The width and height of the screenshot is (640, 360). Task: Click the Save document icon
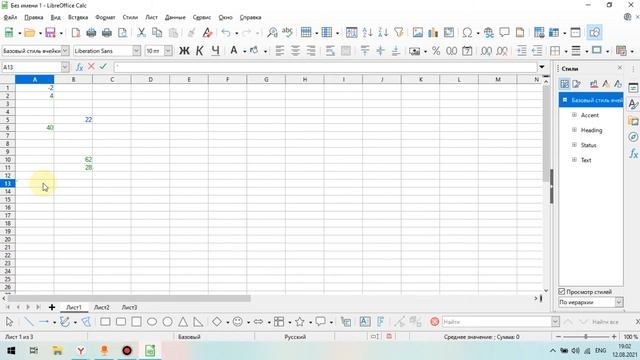pos(50,33)
